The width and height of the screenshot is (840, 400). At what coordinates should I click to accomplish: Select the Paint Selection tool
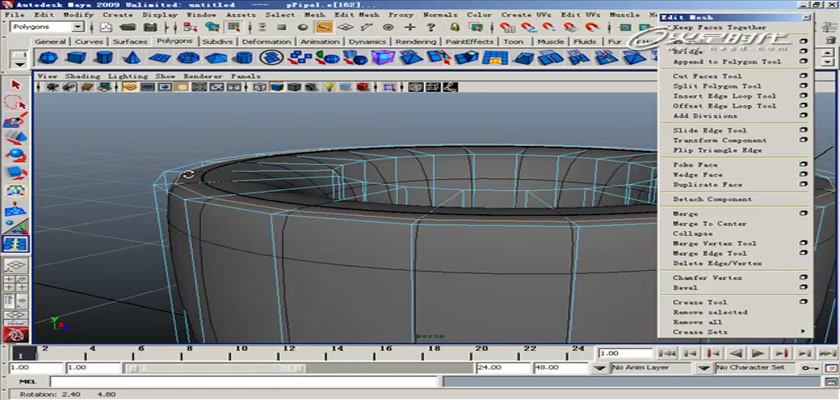[x=16, y=120]
